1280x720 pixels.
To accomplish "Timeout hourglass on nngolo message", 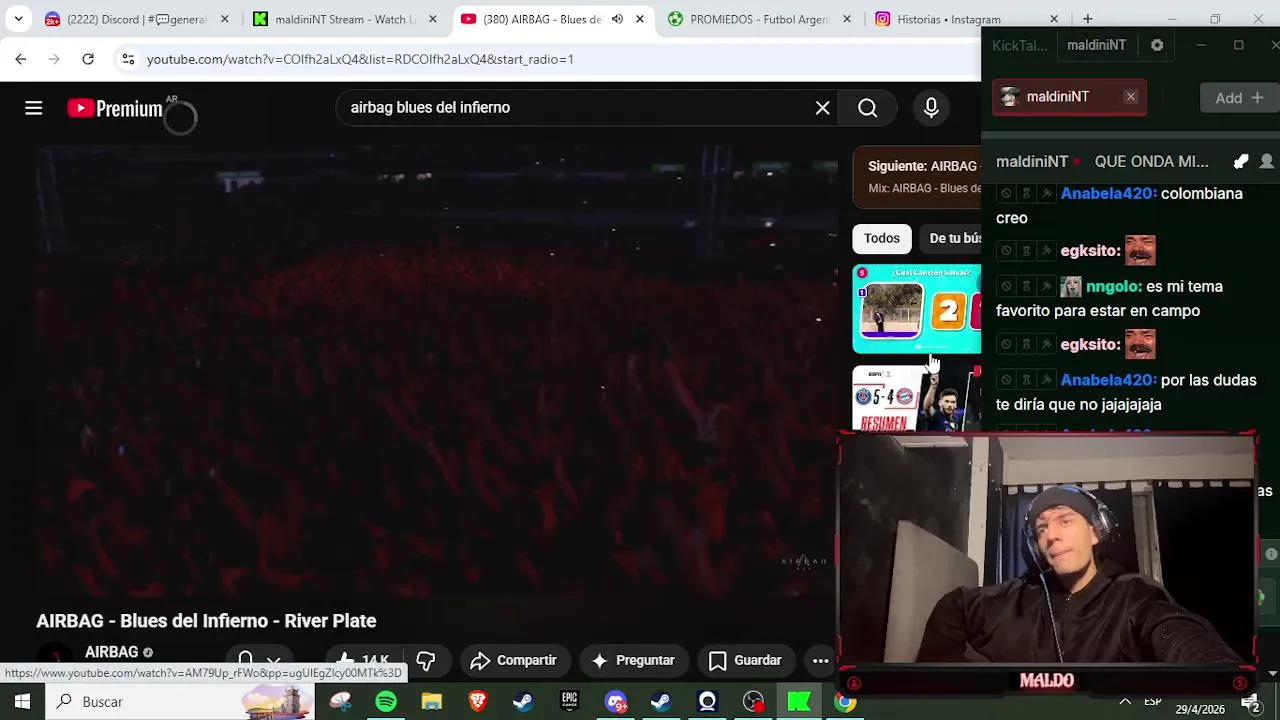I will point(1026,287).
